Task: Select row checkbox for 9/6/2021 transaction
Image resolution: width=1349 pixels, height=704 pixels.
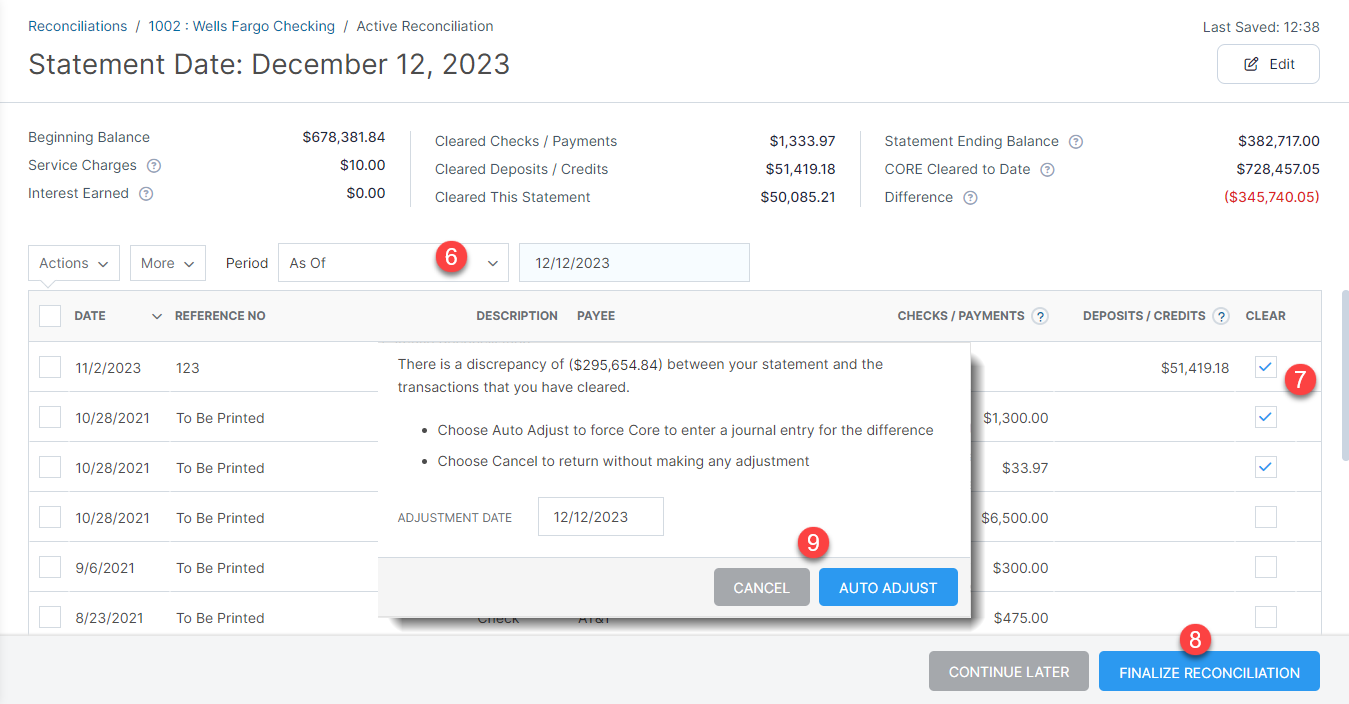Action: click(x=50, y=567)
